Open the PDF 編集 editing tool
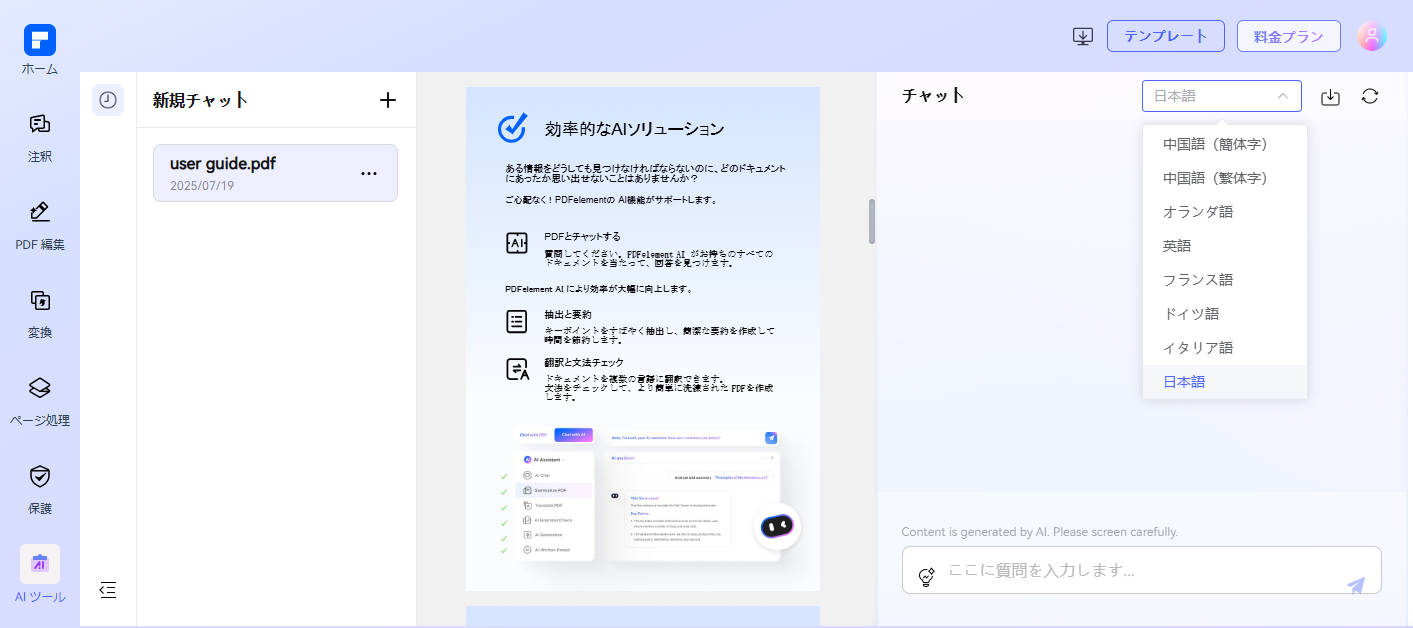 coord(40,226)
